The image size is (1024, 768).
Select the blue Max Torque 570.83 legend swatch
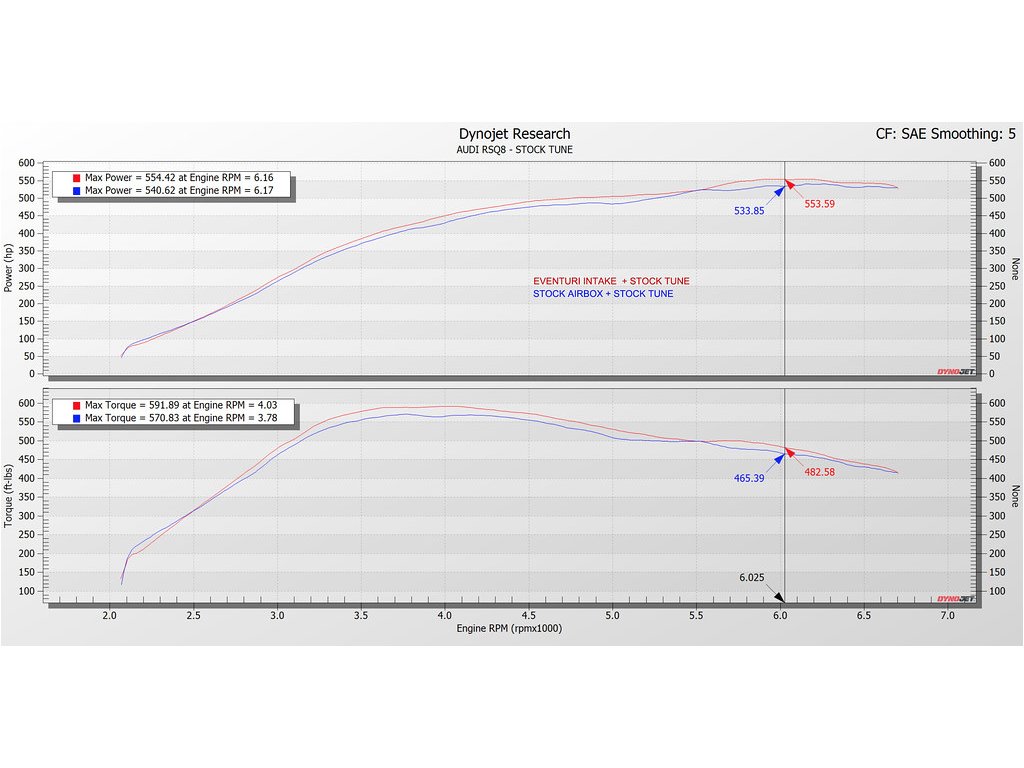[77, 418]
